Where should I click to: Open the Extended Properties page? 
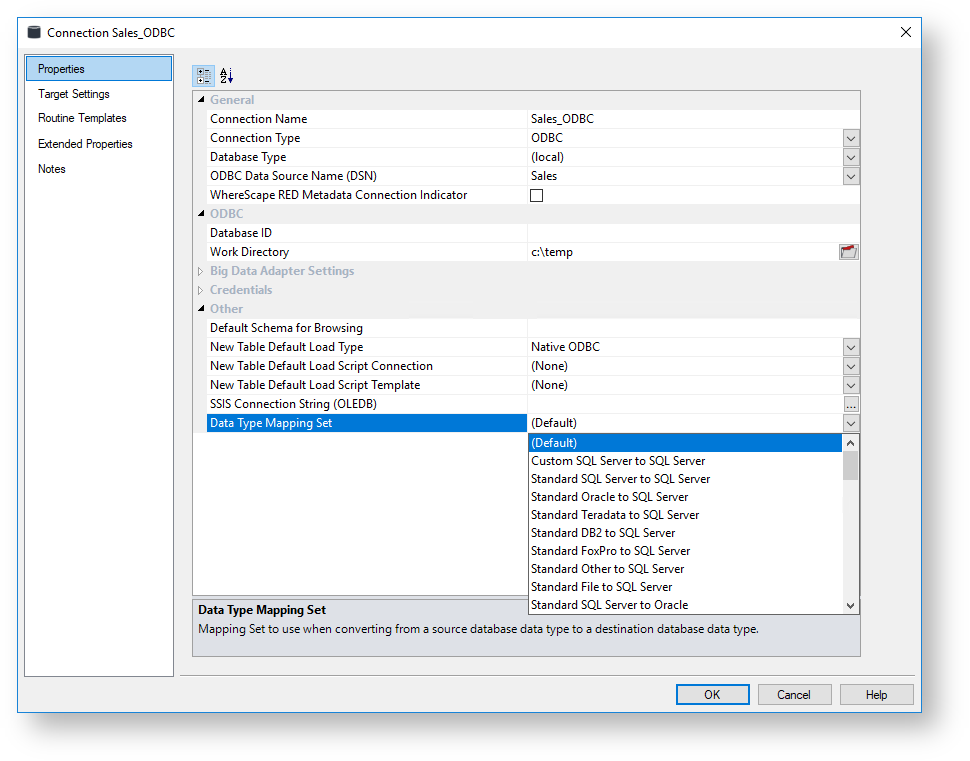coord(85,144)
